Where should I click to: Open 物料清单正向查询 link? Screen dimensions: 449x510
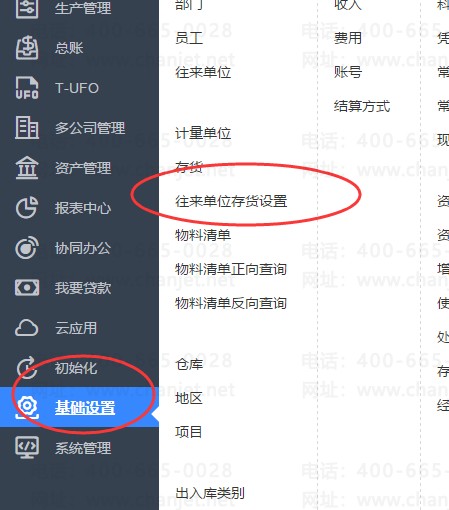[x=231, y=269]
